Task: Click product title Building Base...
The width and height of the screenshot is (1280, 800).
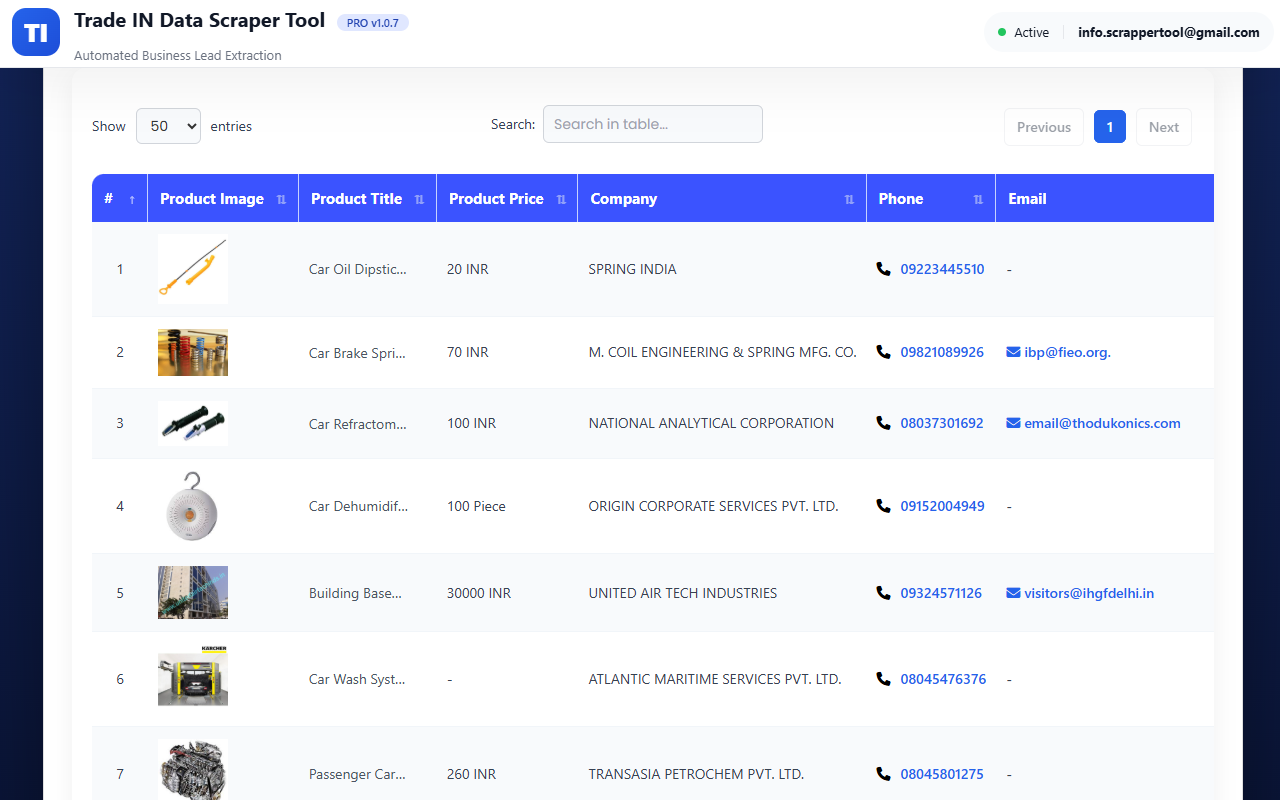Action: pos(355,593)
